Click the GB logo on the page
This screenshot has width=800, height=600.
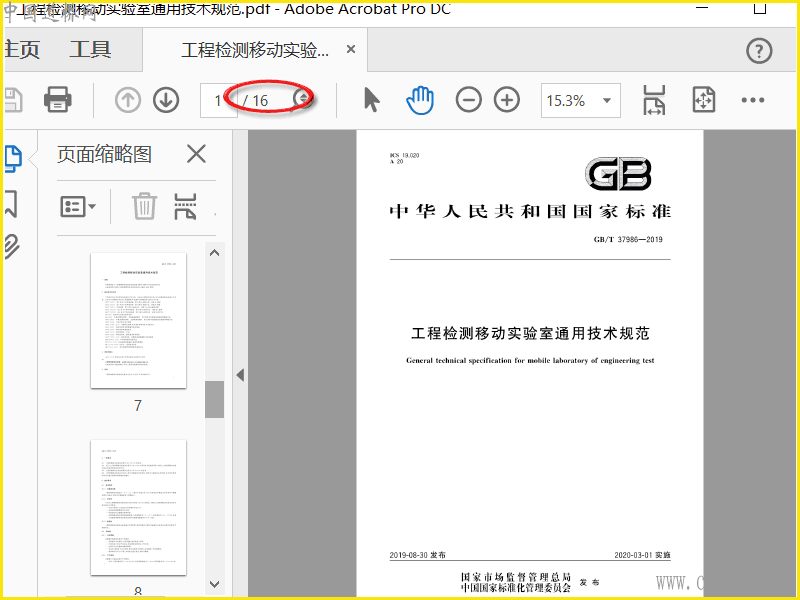click(618, 174)
